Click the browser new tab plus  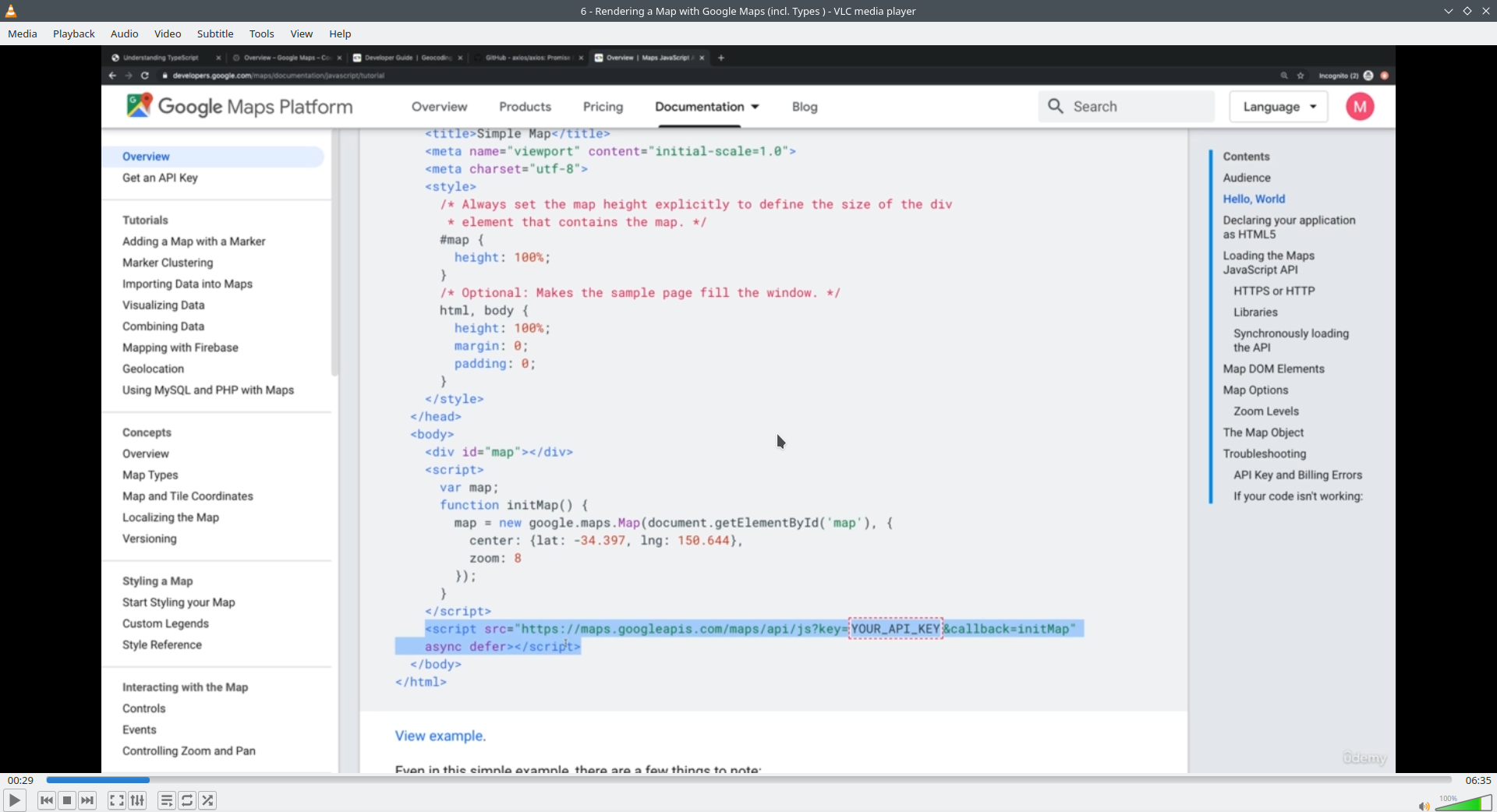[721, 58]
